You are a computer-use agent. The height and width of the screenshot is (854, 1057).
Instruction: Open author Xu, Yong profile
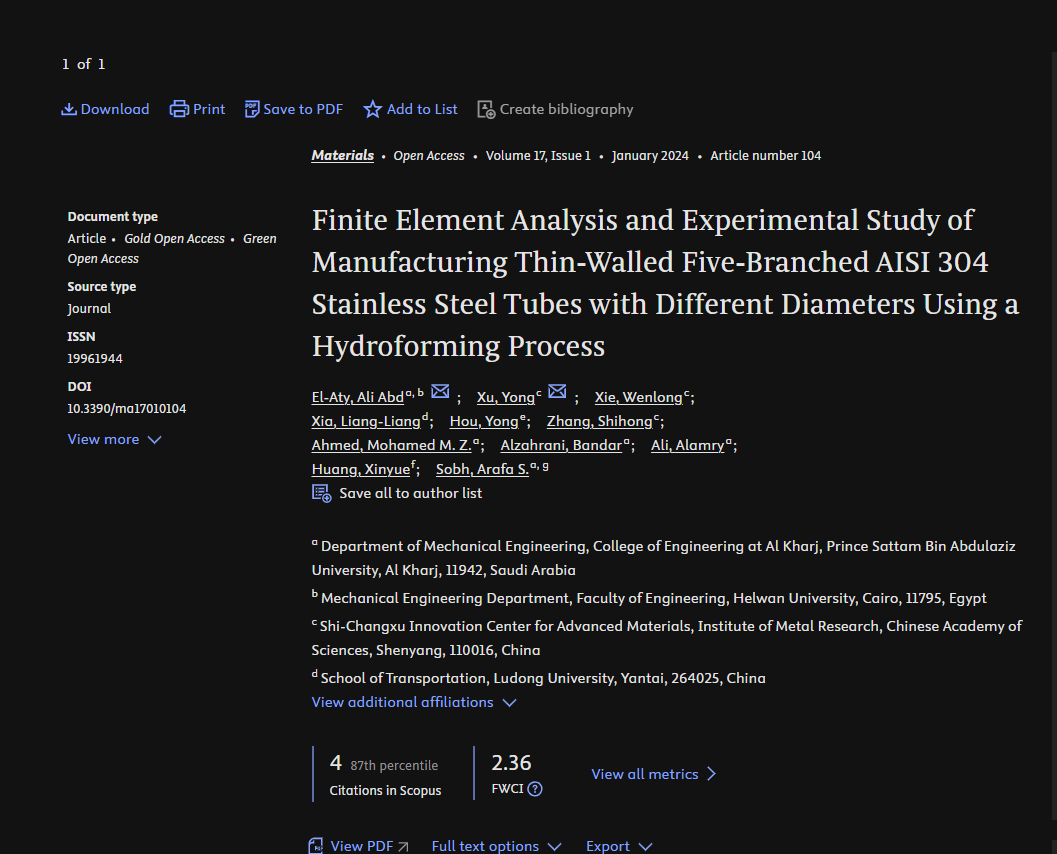506,398
